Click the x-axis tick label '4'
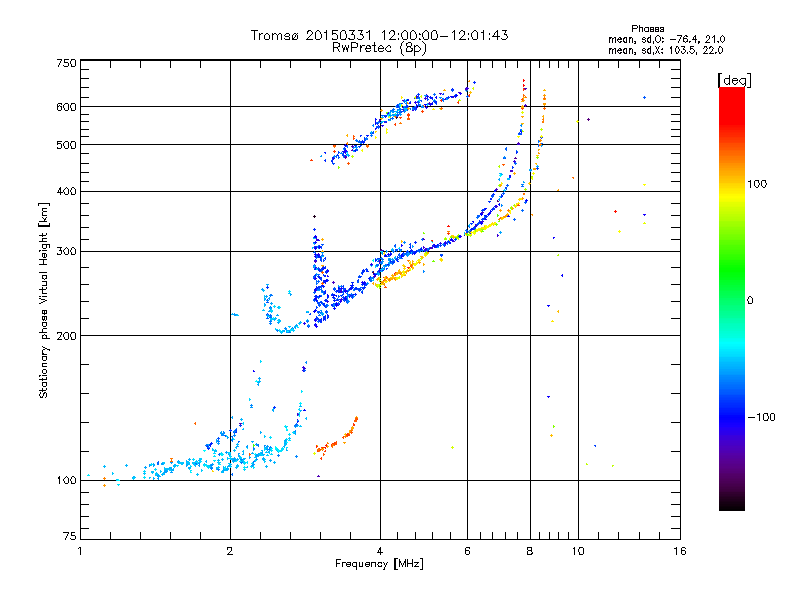 [x=380, y=551]
